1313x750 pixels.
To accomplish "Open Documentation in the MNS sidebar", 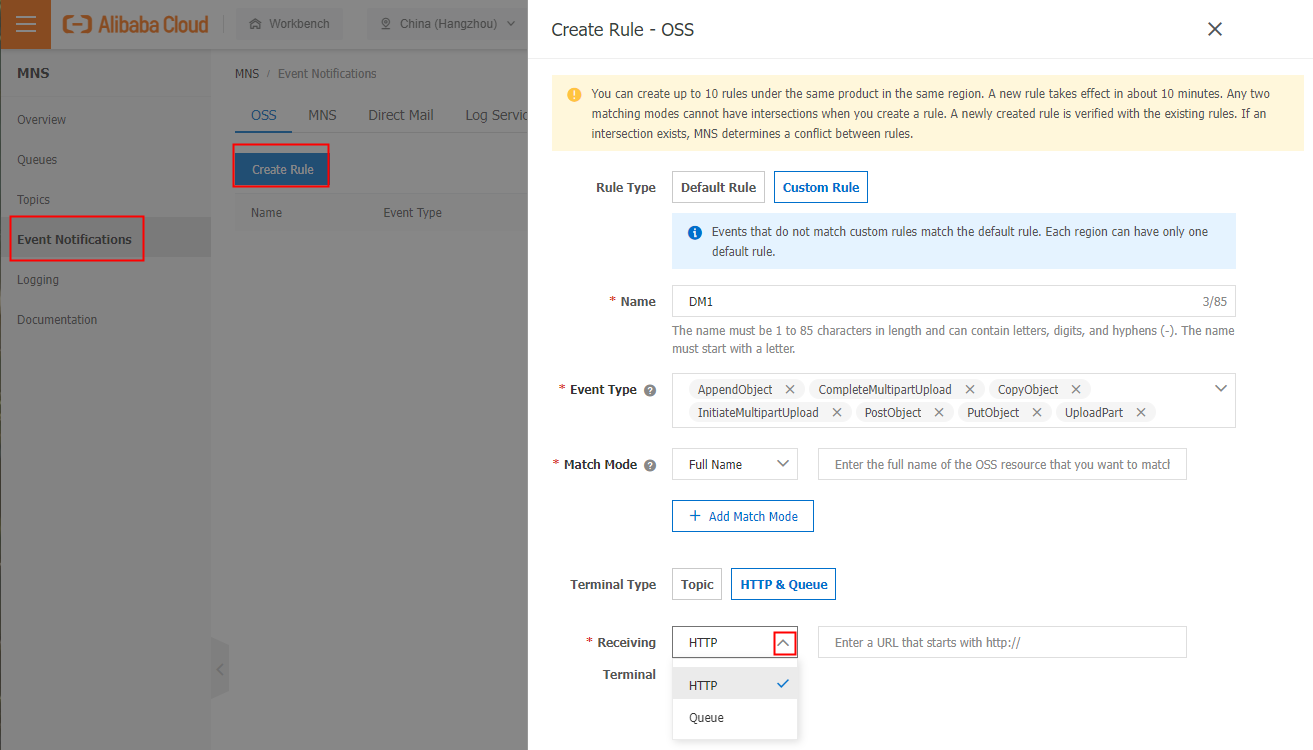I will pos(57,320).
